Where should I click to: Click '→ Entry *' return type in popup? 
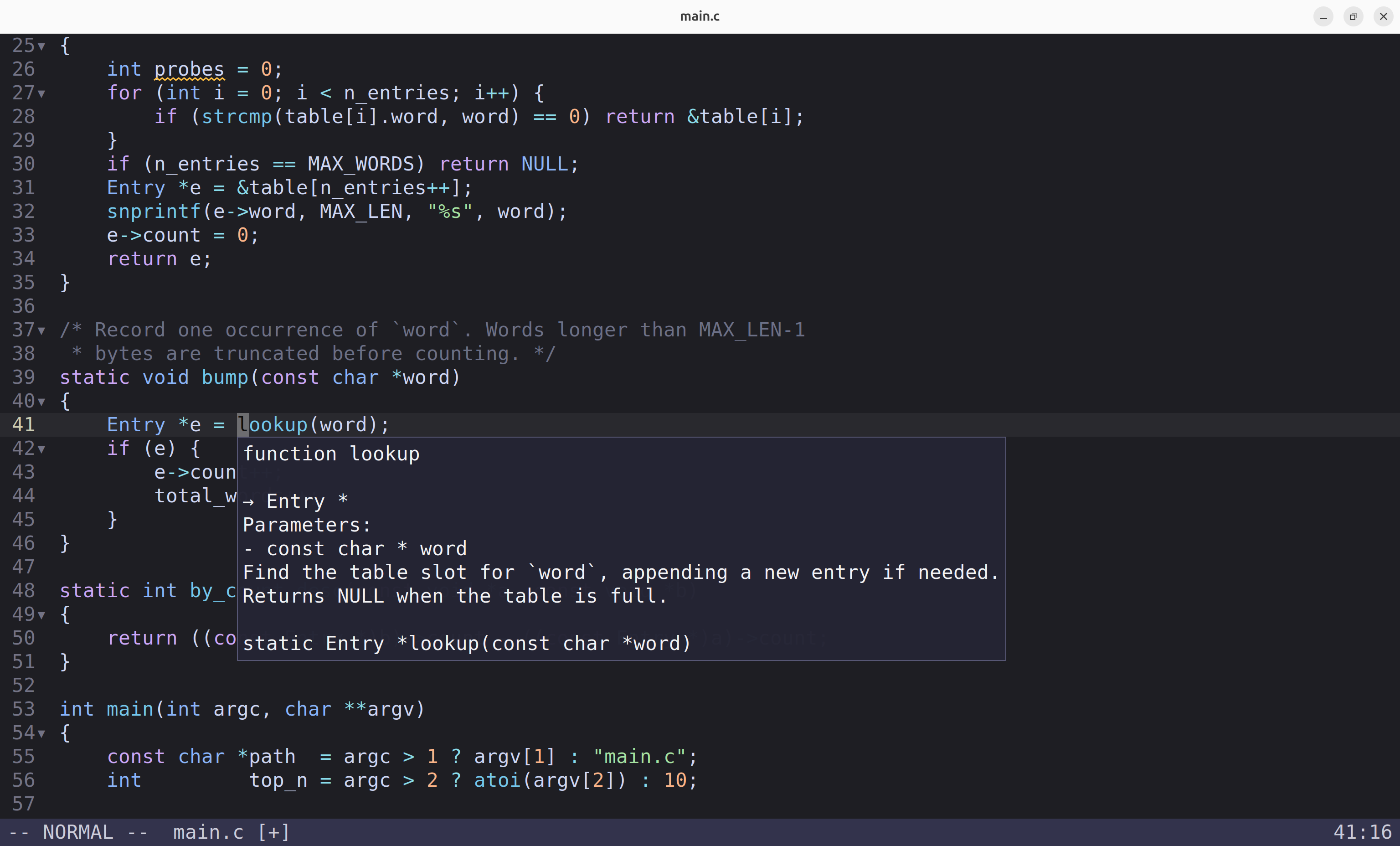295,501
